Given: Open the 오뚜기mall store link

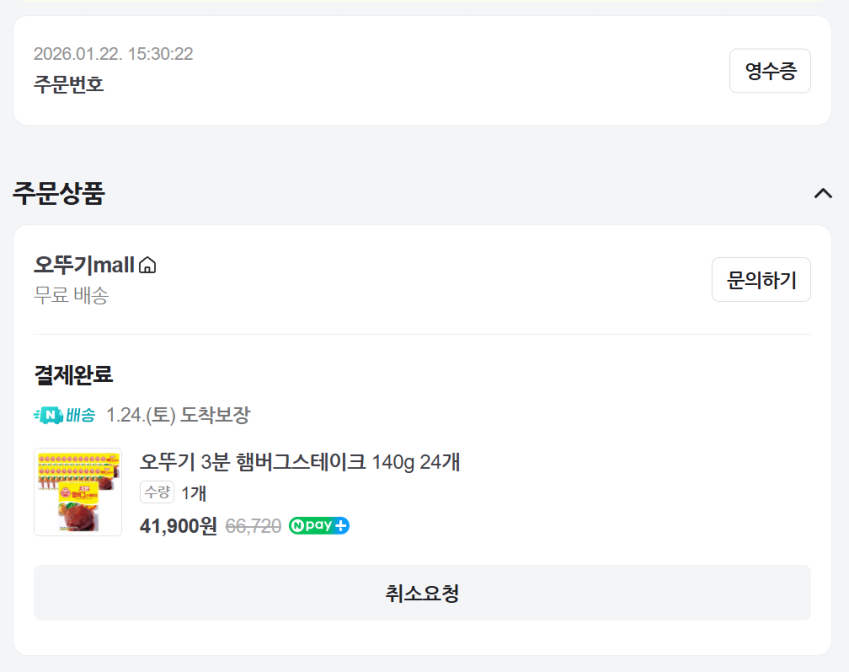Looking at the screenshot, I should tap(84, 265).
